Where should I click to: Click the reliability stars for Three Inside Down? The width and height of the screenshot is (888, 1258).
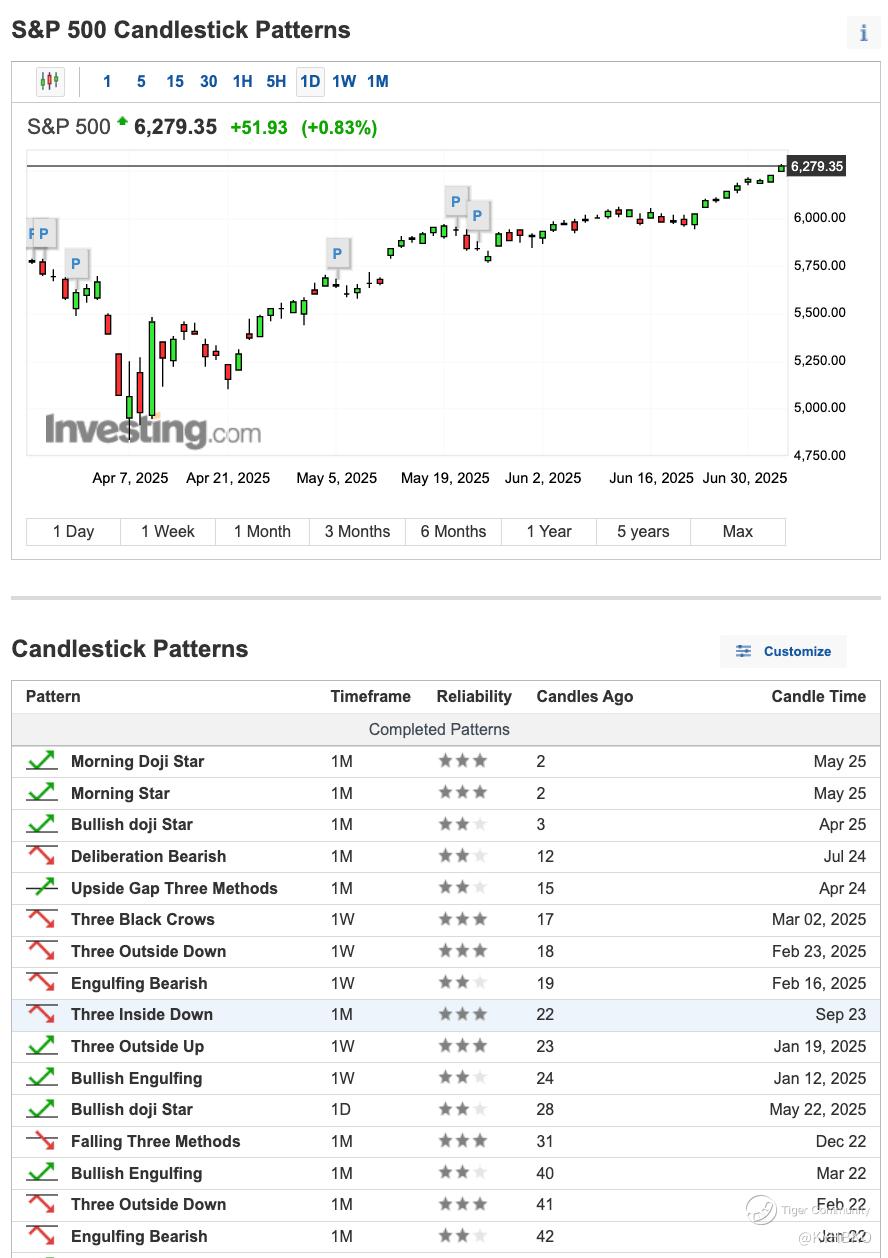tap(463, 1014)
